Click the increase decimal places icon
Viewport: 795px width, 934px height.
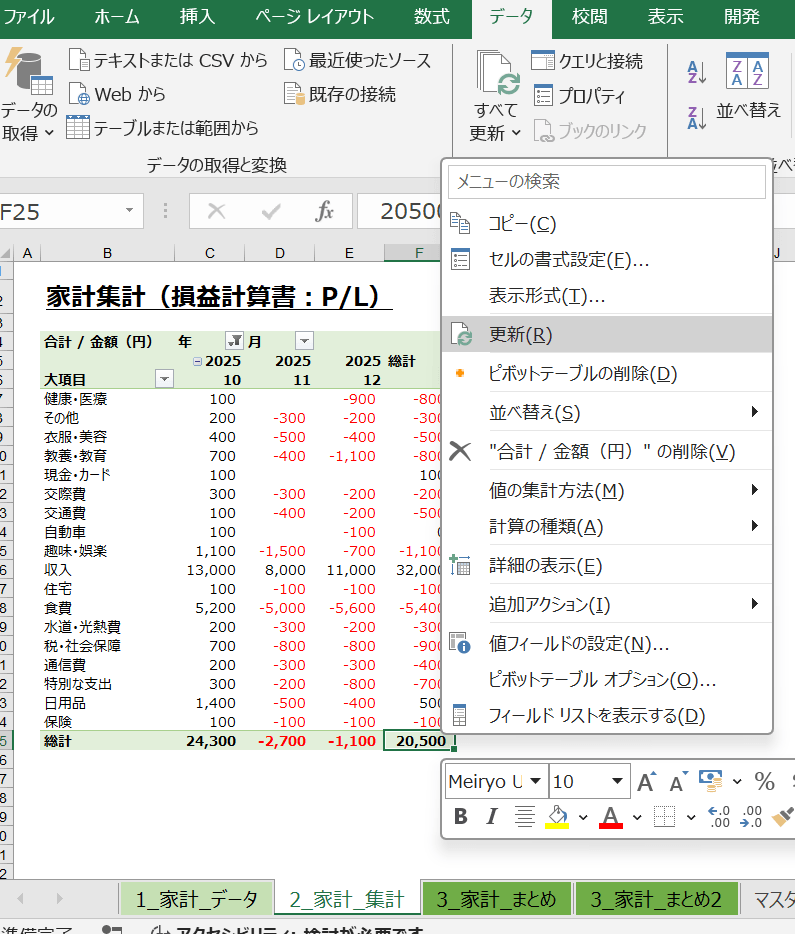tap(719, 816)
